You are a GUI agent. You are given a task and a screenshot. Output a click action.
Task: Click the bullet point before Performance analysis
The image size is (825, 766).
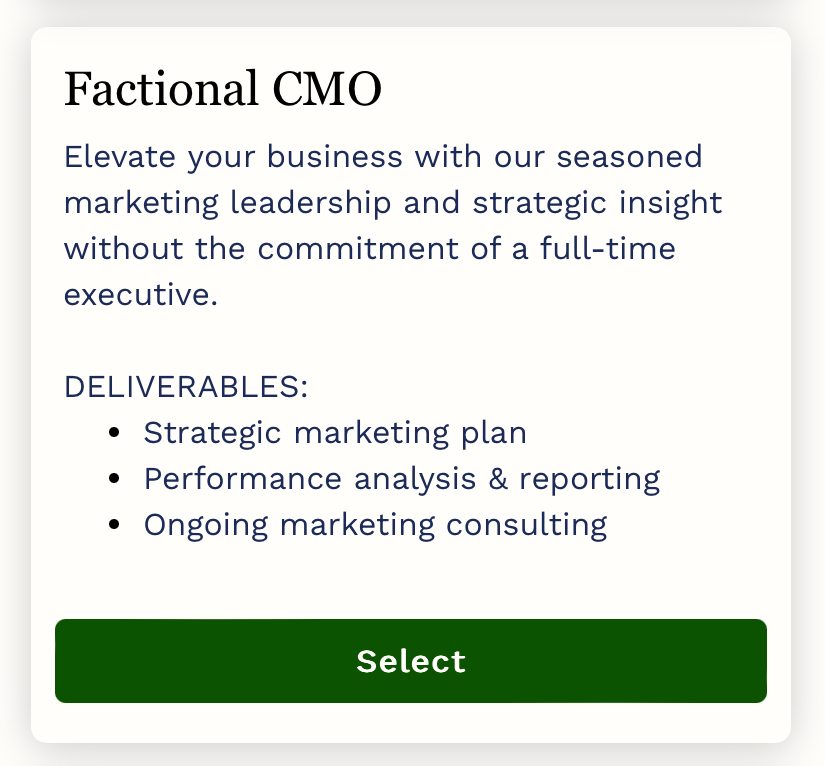[115, 478]
